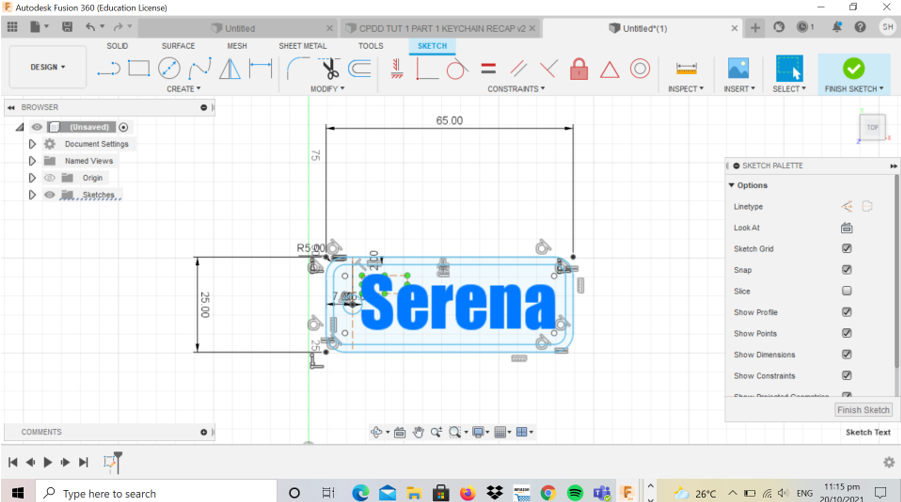Toggle visibility eye of Origin folder

pos(49,177)
